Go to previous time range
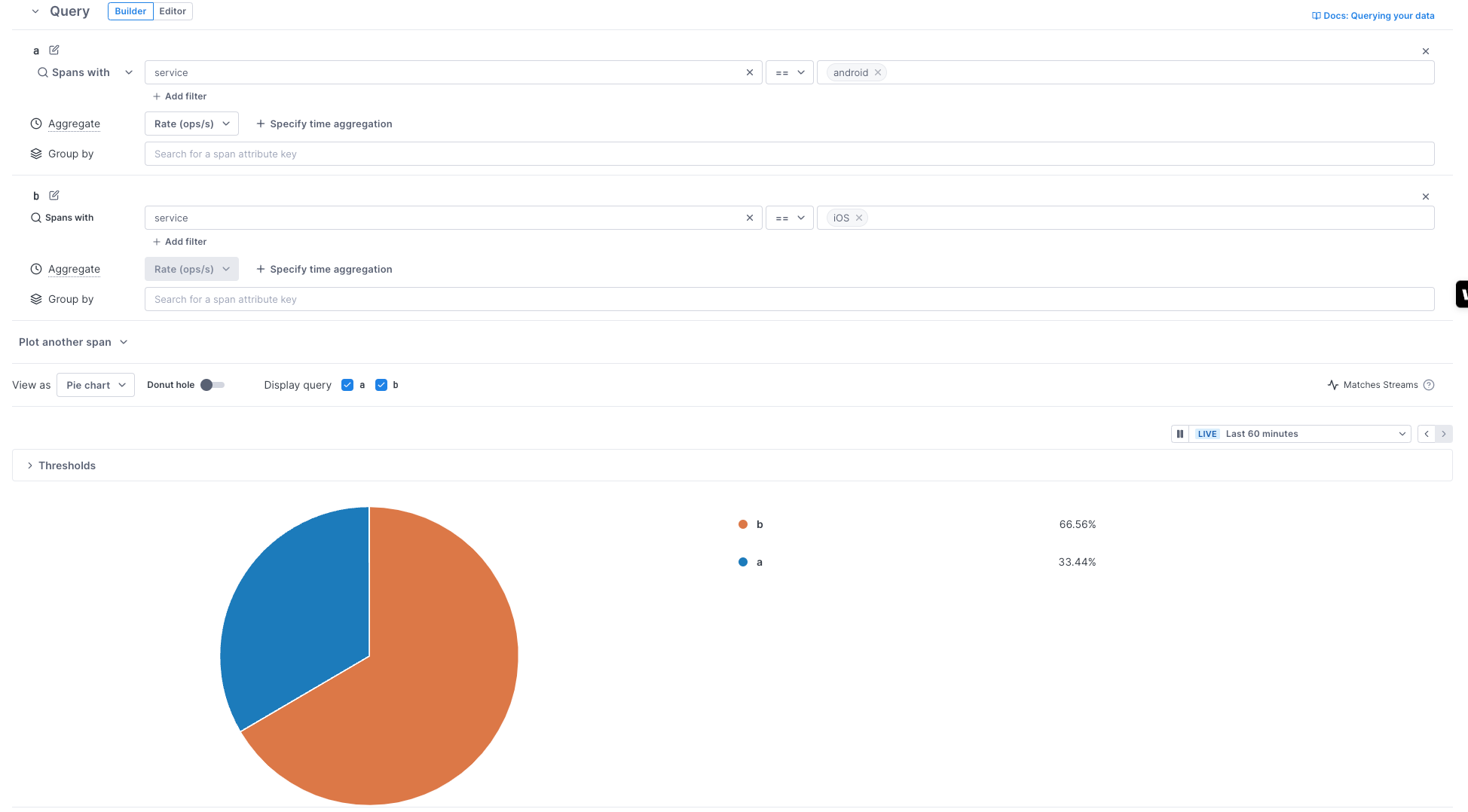 [1427, 434]
